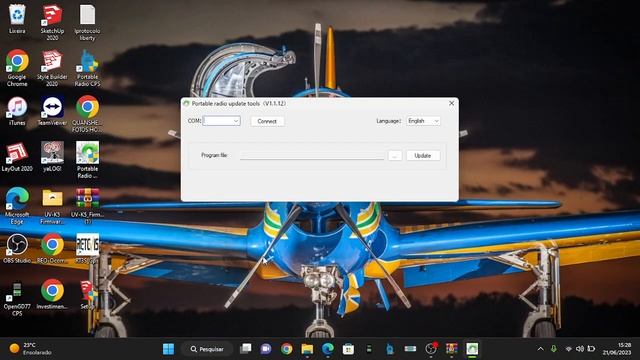Select the OpenGD77 CPS desktop icon
This screenshot has width=640, height=360.
[17, 298]
